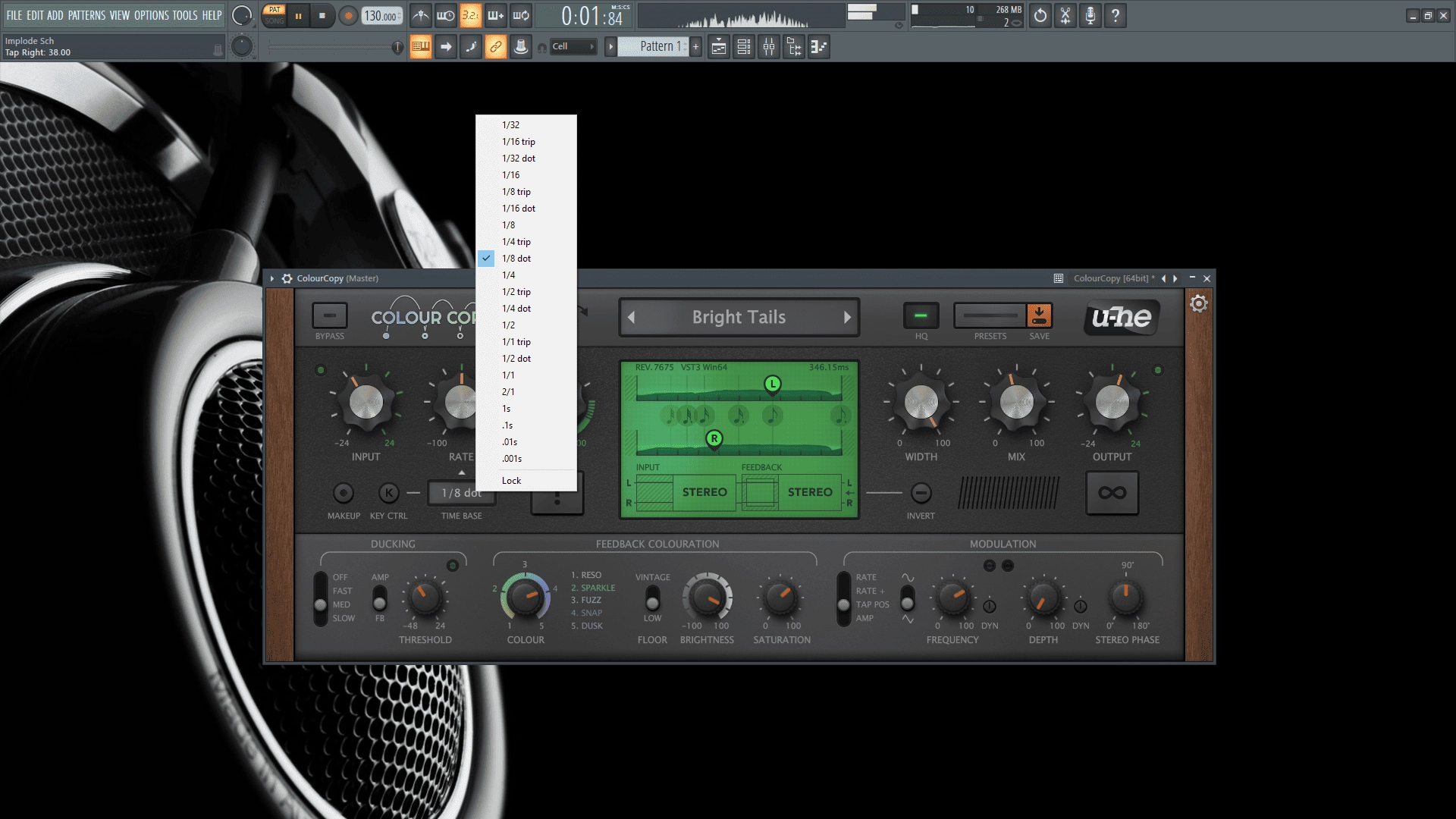Click the stamp tool icon in toolbar

point(521,47)
